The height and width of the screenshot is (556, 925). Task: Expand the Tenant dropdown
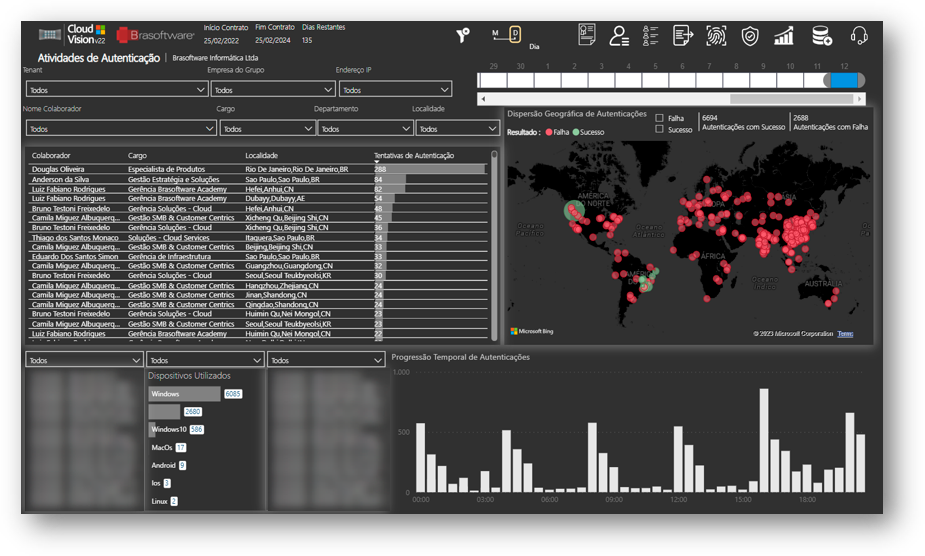(x=116, y=90)
